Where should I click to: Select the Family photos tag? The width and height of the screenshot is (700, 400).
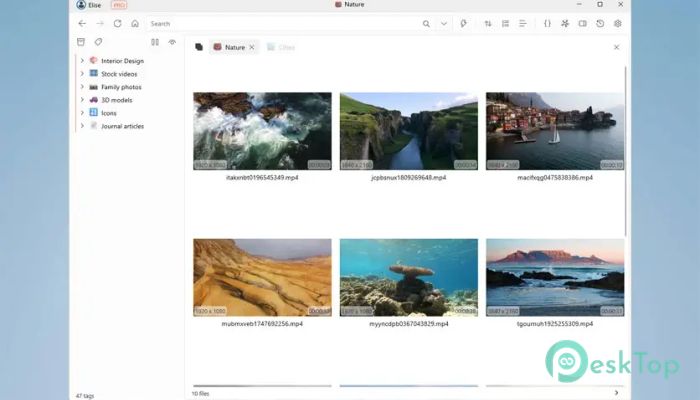pos(120,87)
